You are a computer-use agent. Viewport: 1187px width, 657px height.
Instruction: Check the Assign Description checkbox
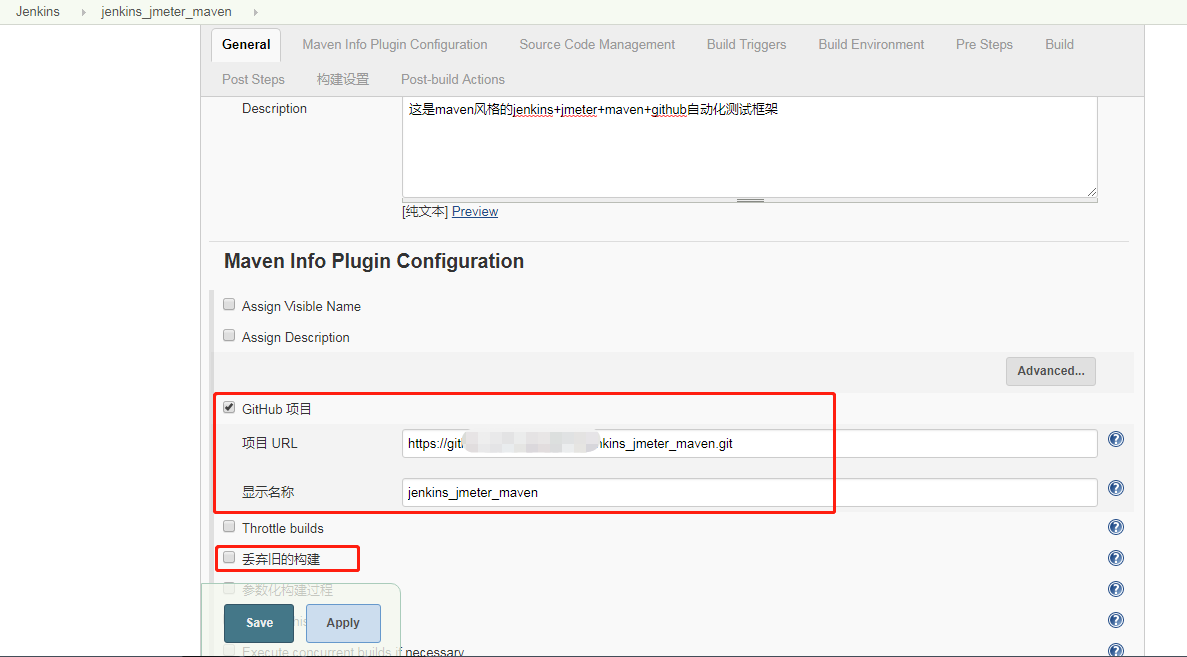click(228, 335)
